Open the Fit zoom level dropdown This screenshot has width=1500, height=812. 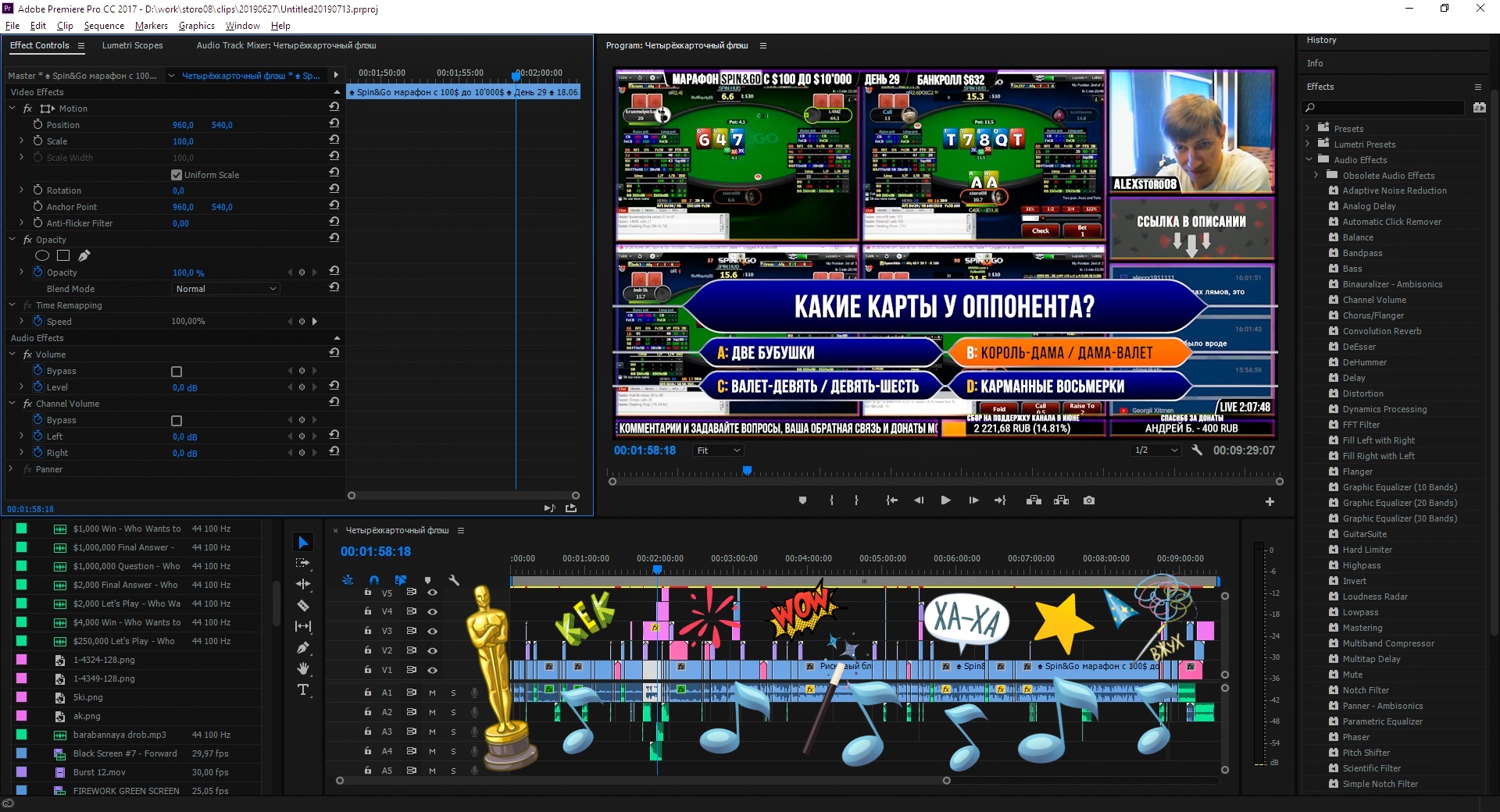click(718, 451)
